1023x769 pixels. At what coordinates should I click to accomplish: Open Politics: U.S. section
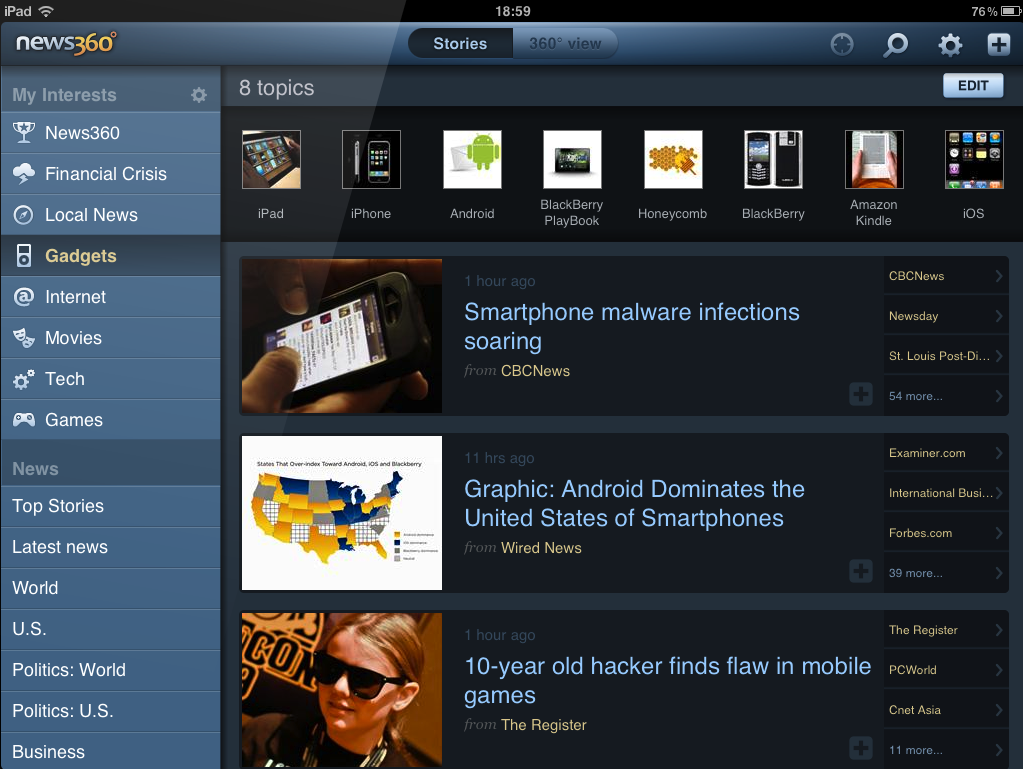coord(111,711)
